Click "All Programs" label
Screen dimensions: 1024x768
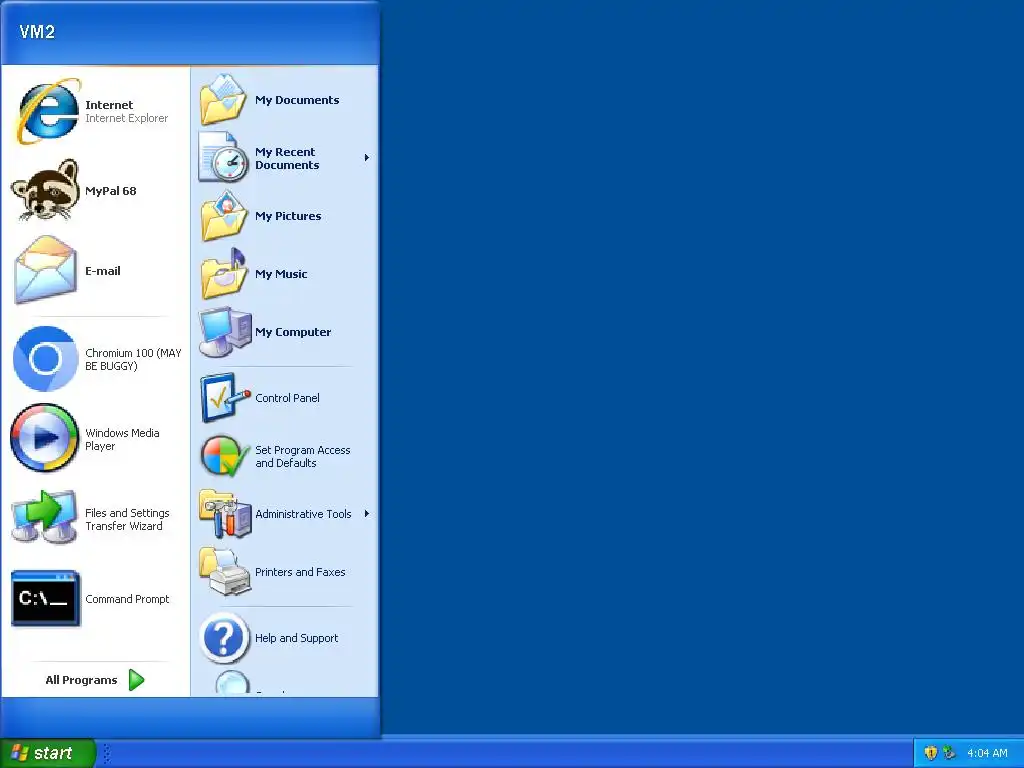pos(81,680)
